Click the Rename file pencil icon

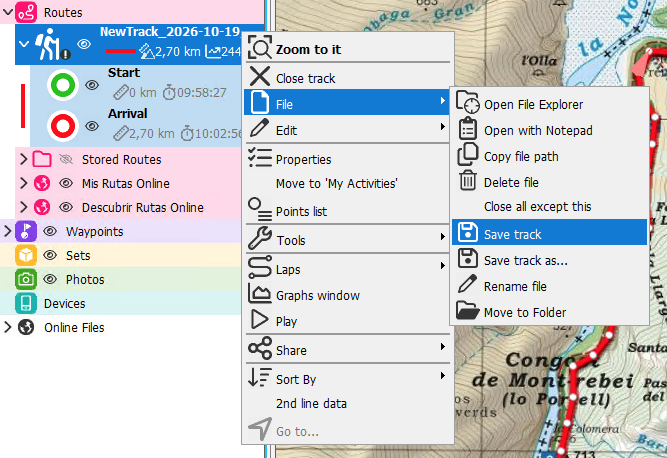click(x=467, y=284)
